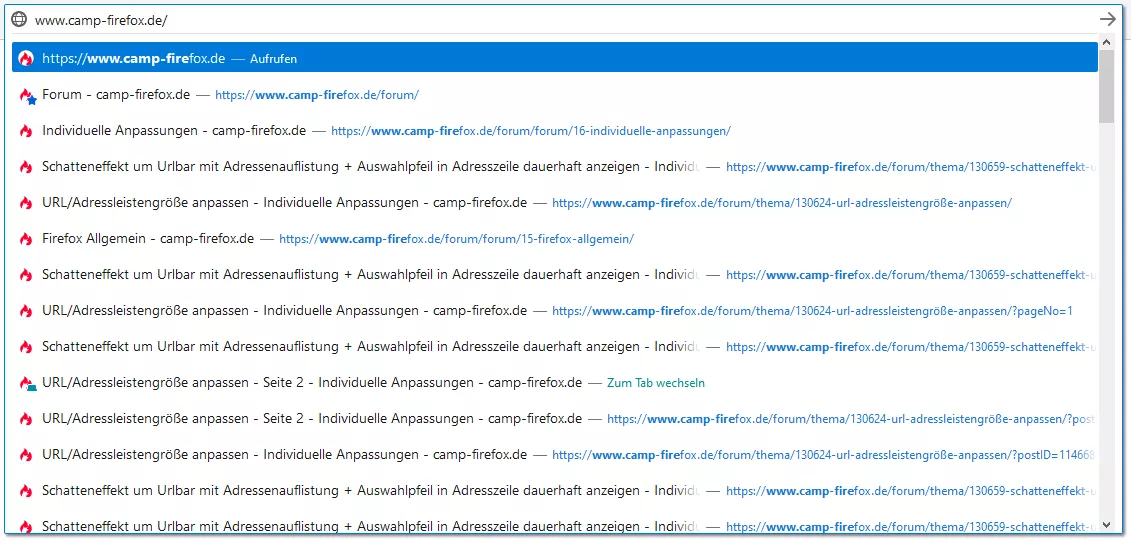Click the switch-to-tab favicon for Seite 2
The height and width of the screenshot is (541, 1131).
(27, 383)
